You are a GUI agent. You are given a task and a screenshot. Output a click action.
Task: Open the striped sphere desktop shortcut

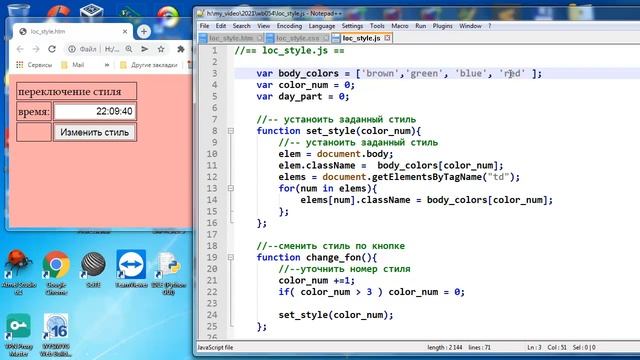[x=93, y=269]
